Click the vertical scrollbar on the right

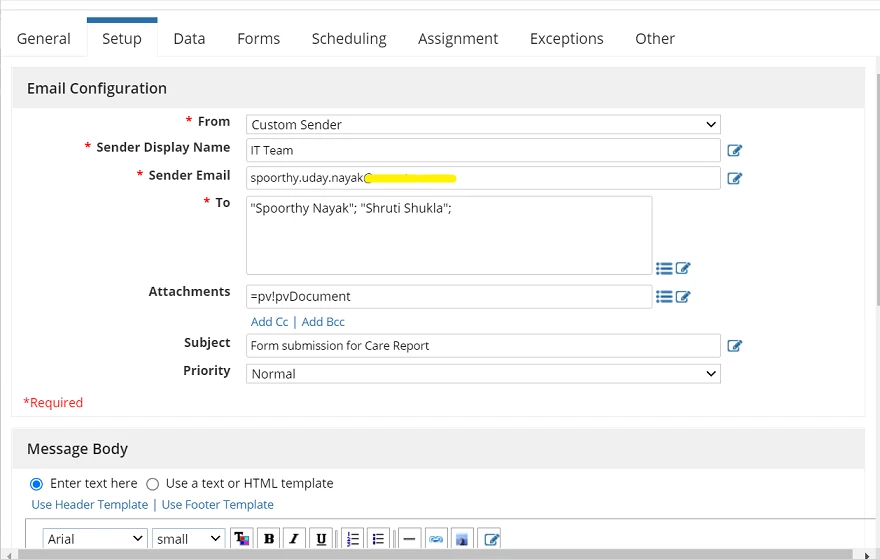[x=877, y=191]
